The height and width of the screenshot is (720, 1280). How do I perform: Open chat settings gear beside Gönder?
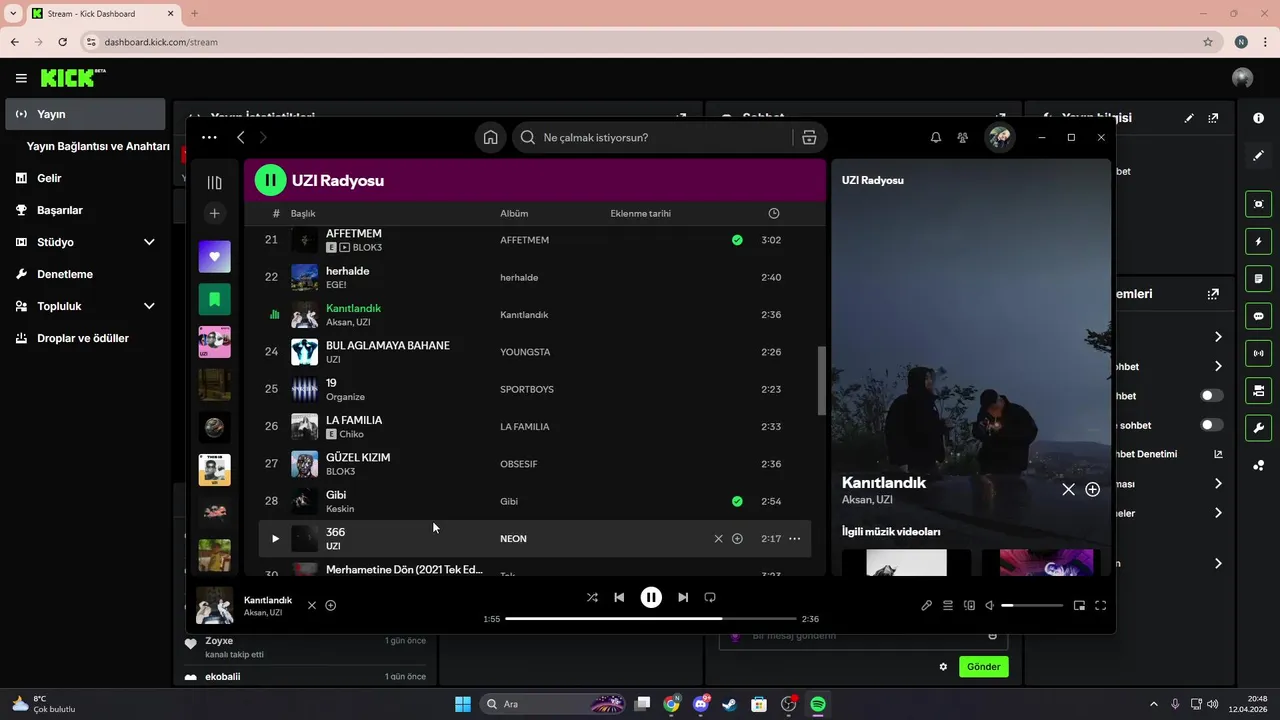tap(943, 666)
